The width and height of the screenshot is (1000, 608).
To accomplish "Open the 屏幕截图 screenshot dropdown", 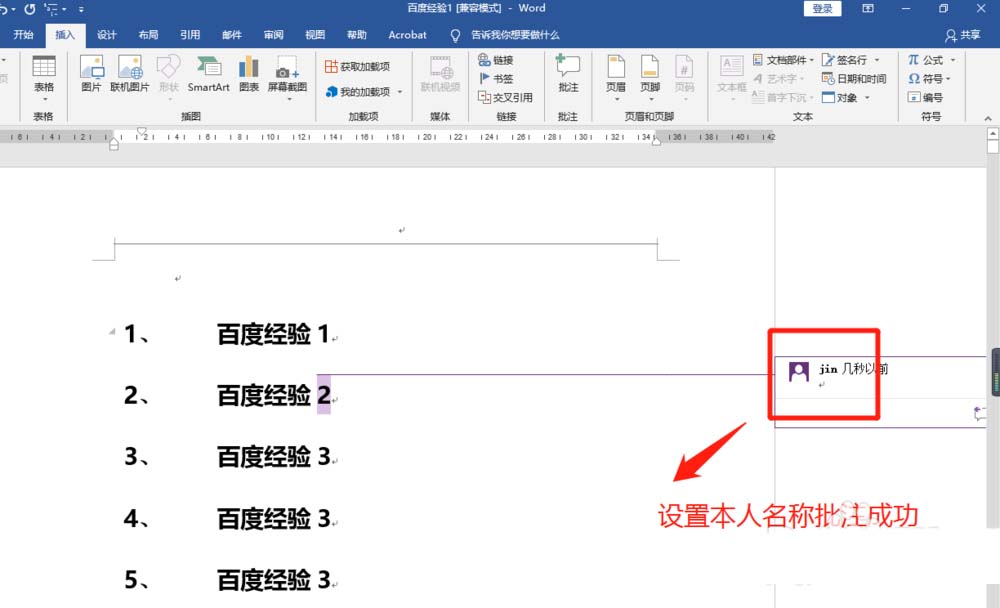I will click(x=287, y=99).
